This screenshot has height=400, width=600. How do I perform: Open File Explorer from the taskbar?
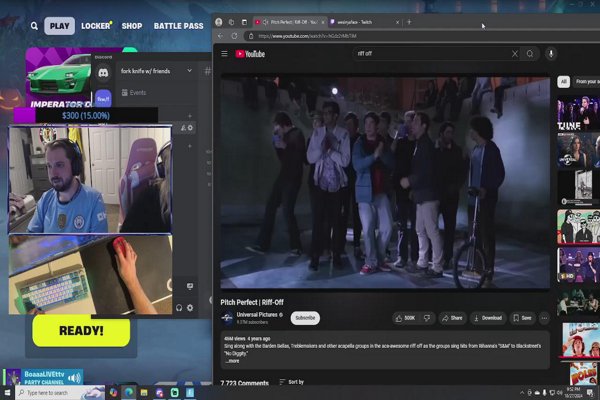click(144, 393)
